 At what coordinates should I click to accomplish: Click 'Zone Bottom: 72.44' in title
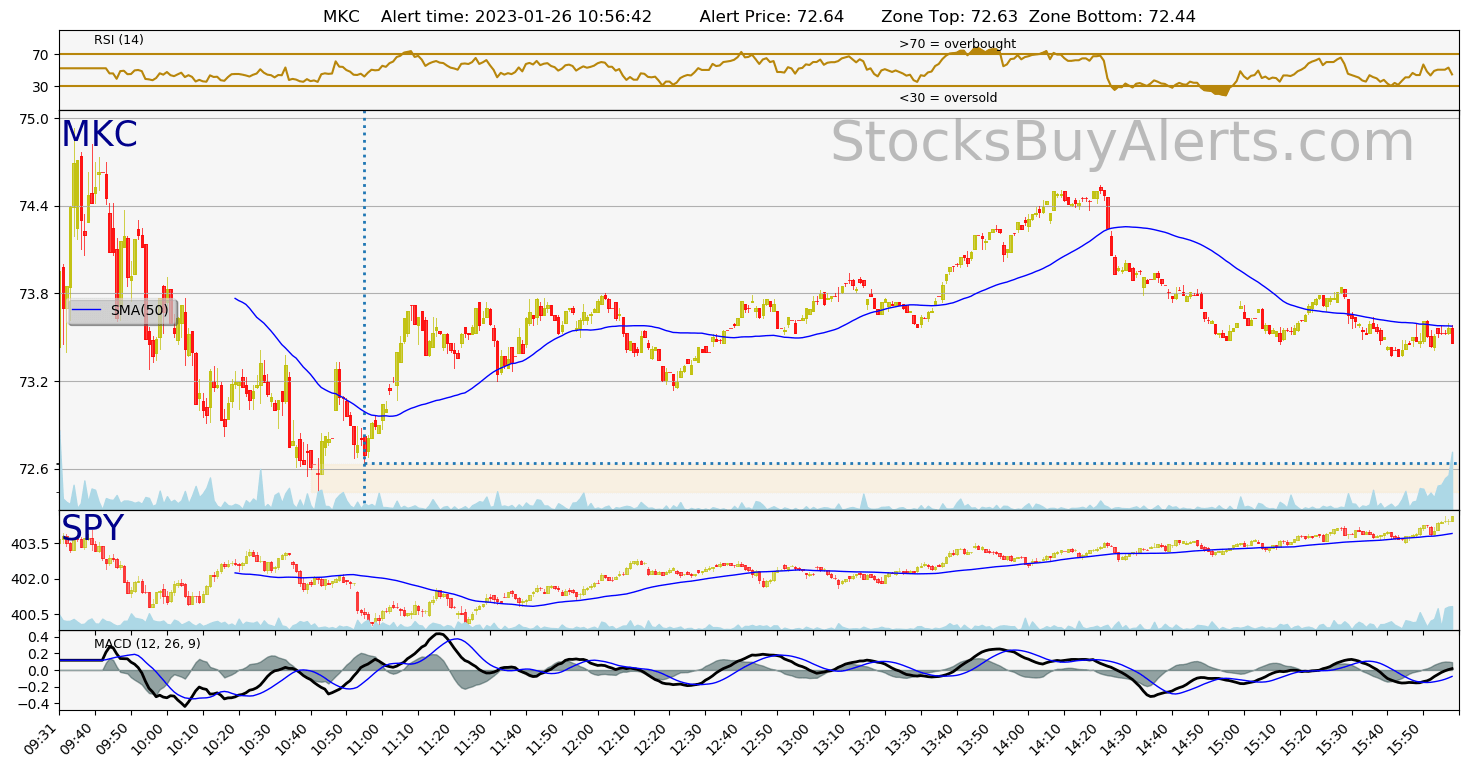[1112, 17]
